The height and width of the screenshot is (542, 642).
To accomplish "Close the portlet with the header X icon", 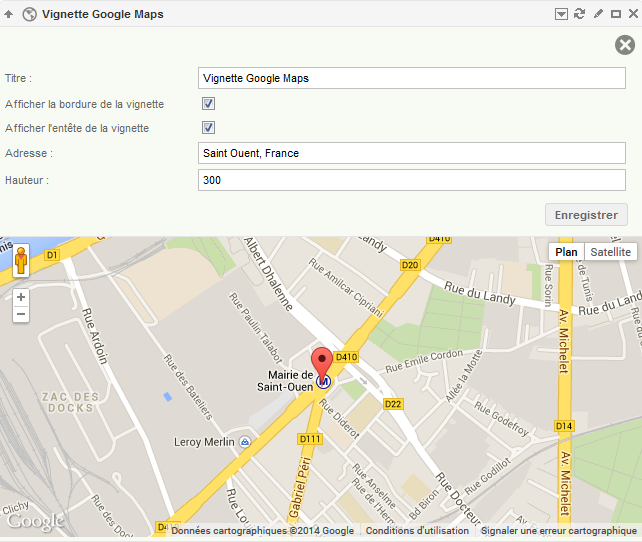I will 633,14.
